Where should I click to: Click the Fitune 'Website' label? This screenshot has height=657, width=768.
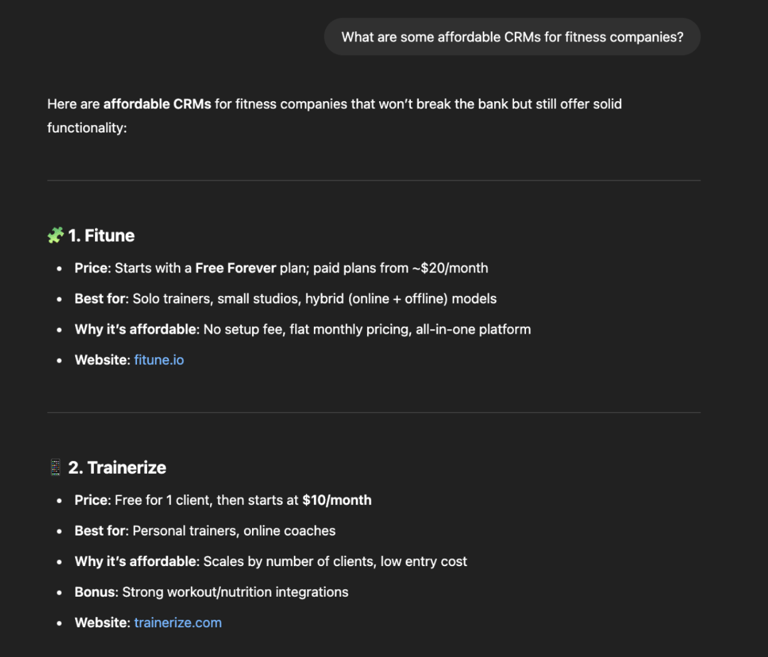click(102, 360)
